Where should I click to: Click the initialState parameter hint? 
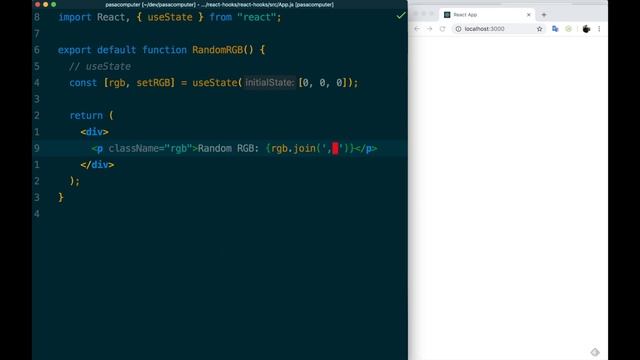point(269,83)
